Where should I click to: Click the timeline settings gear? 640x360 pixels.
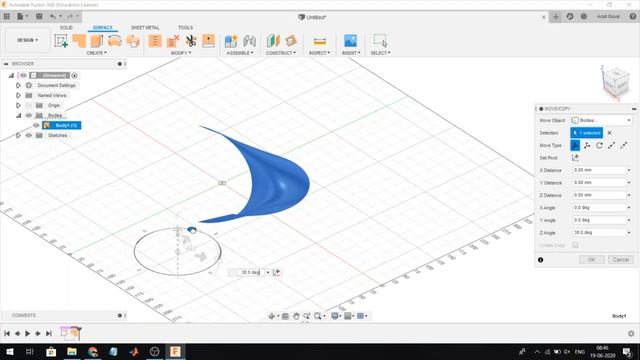tap(631, 333)
